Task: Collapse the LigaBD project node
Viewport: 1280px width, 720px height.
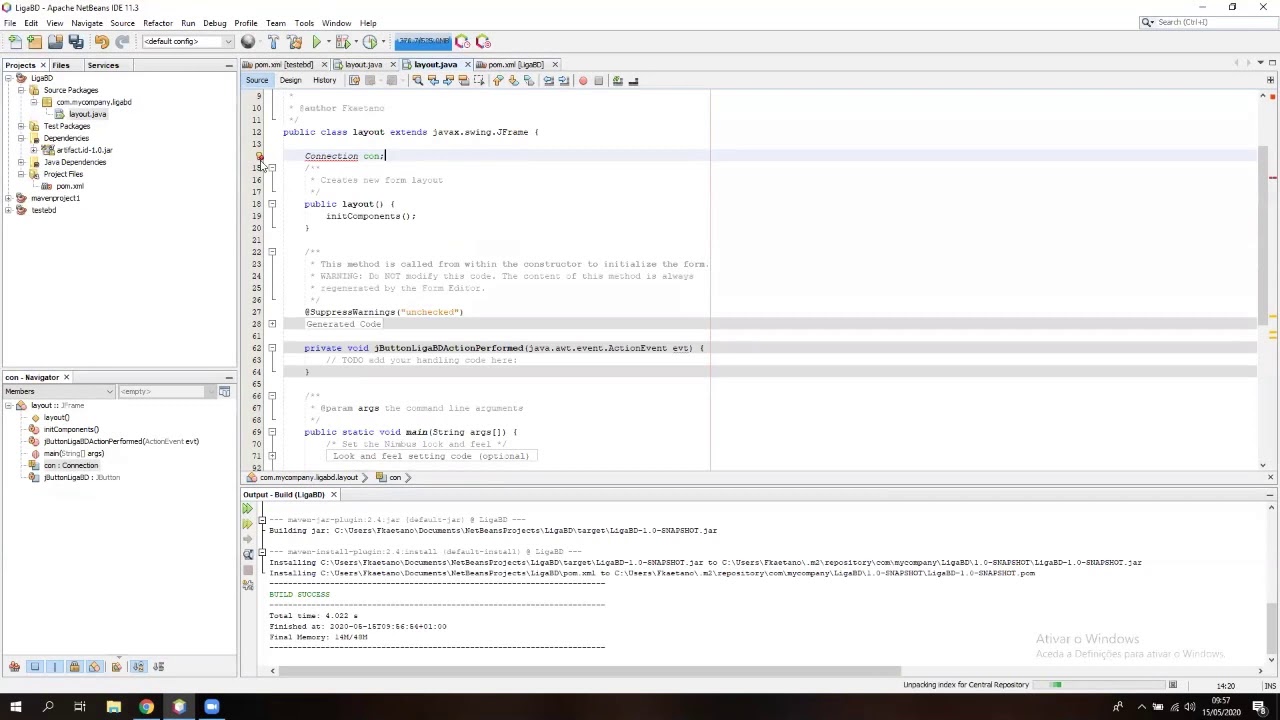Action: [x=8, y=78]
